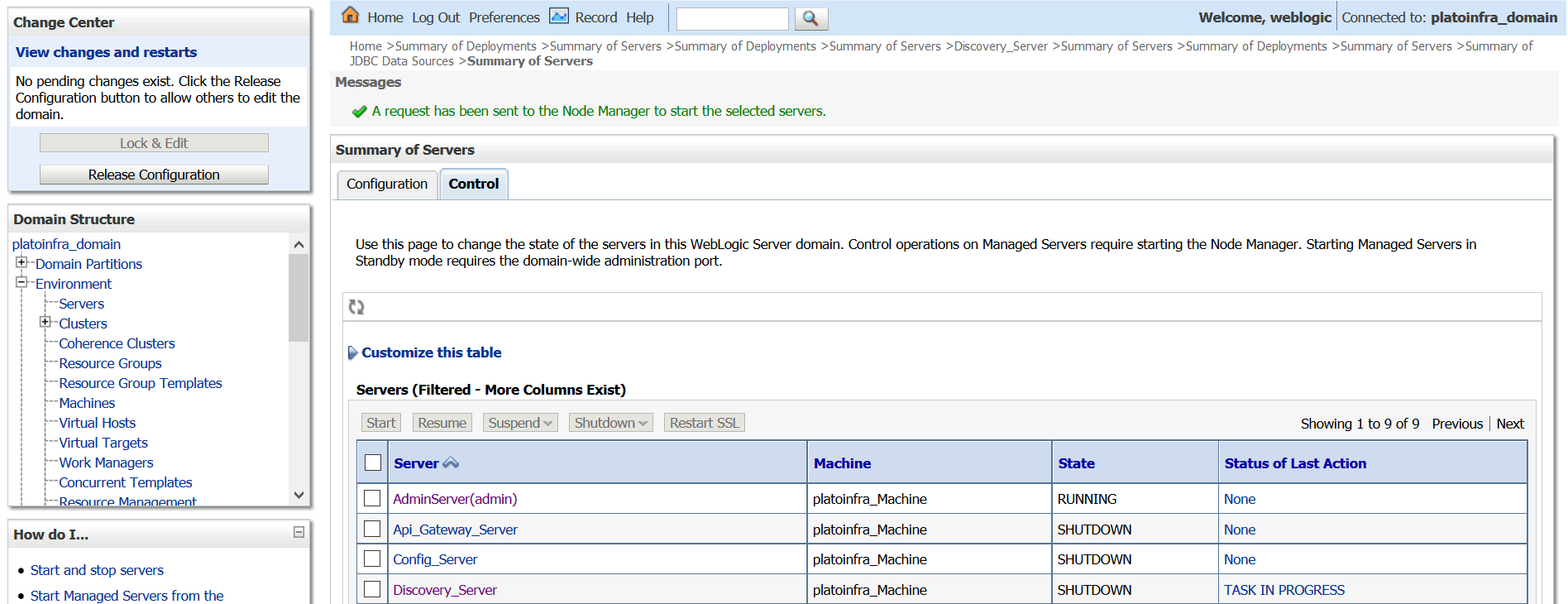This screenshot has width=1568, height=604.
Task: Collapse the How do I panel icon
Action: 299,533
